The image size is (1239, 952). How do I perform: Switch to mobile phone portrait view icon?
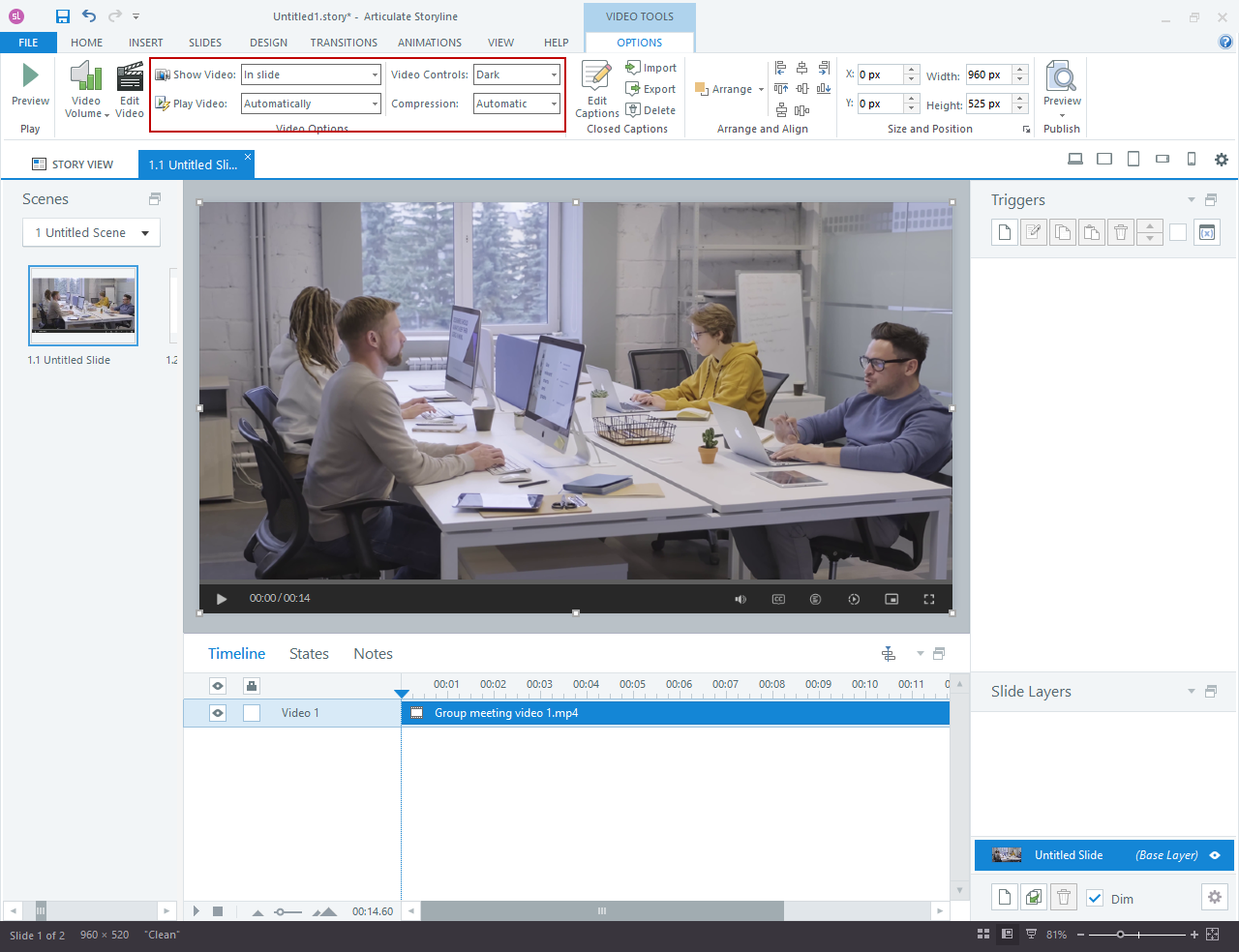pos(1192,160)
